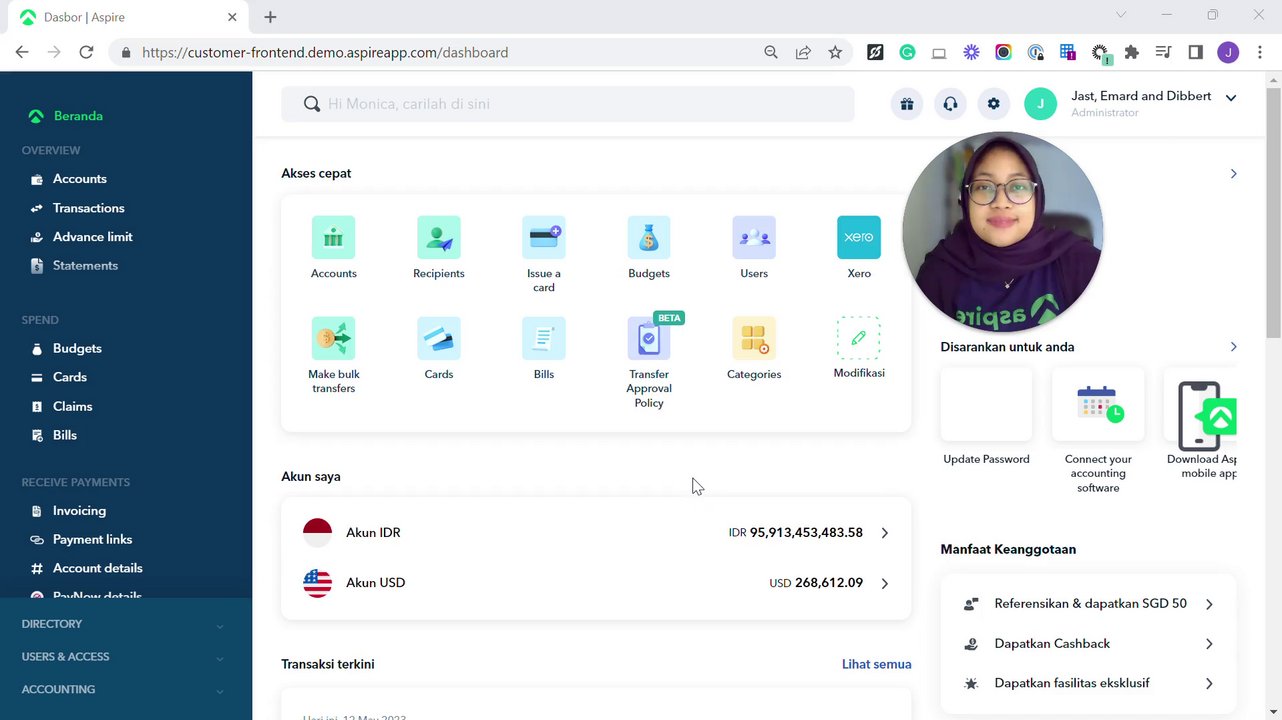Open Statements in the sidebar
This screenshot has width=1282, height=720.
(x=85, y=266)
